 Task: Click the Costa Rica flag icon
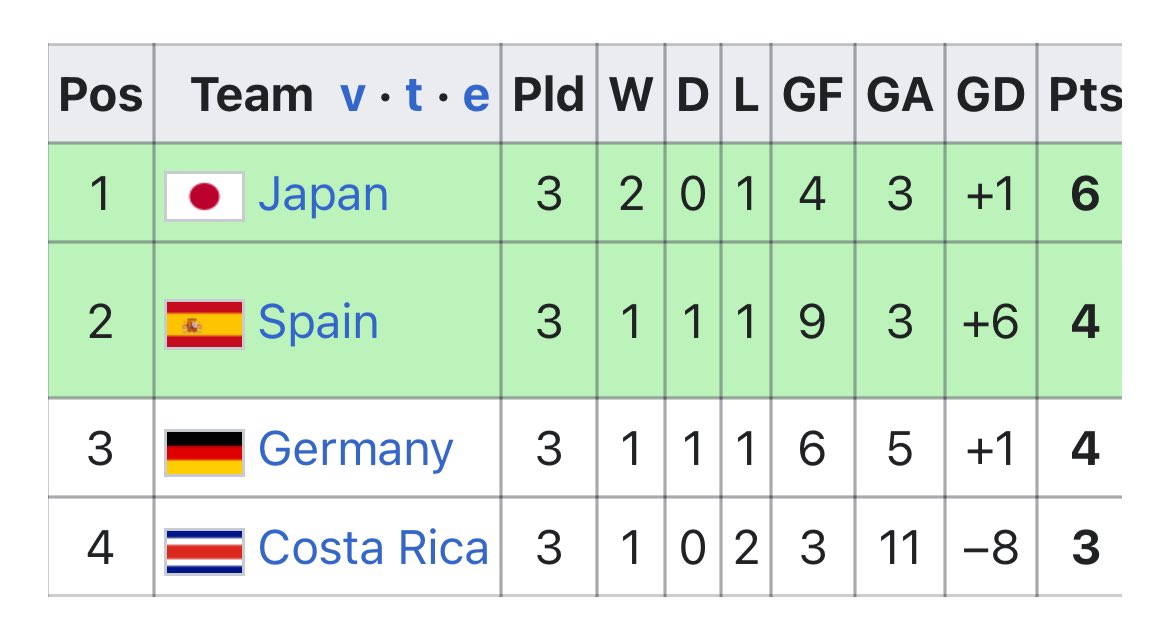click(204, 551)
